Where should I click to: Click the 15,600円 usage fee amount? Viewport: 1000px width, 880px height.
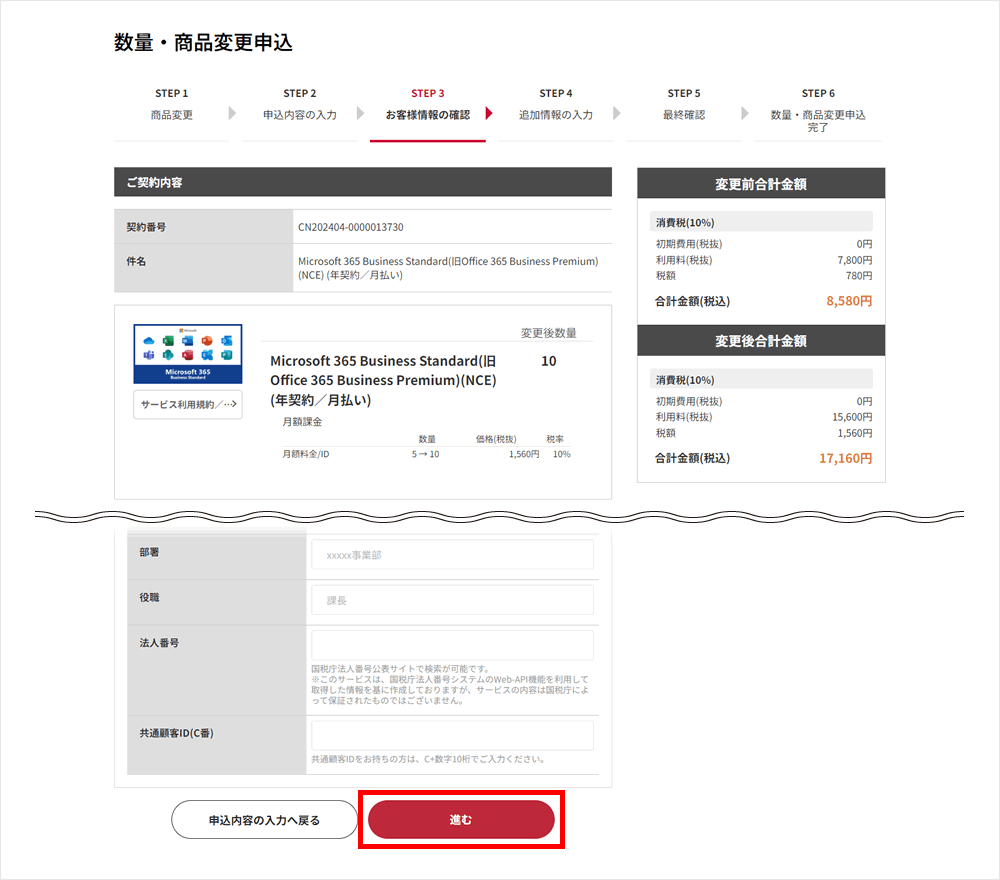pos(852,417)
